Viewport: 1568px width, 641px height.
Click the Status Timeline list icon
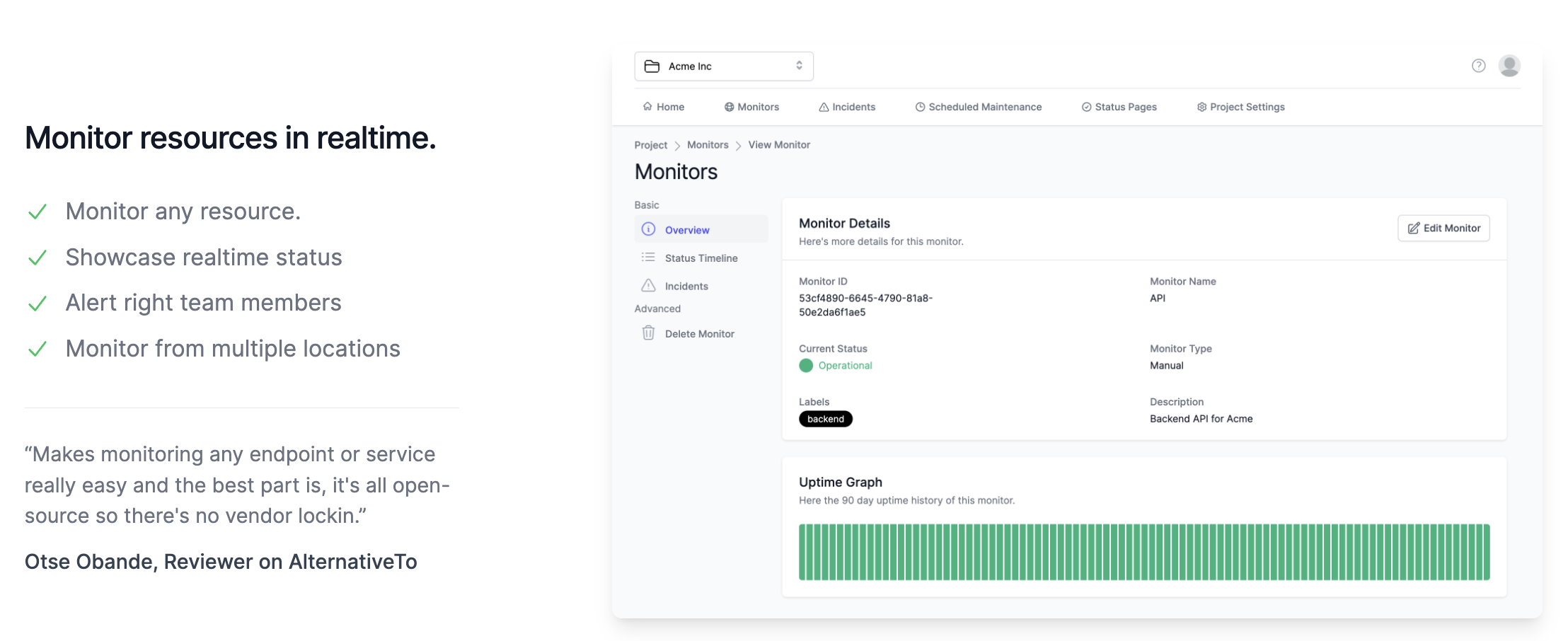click(647, 258)
